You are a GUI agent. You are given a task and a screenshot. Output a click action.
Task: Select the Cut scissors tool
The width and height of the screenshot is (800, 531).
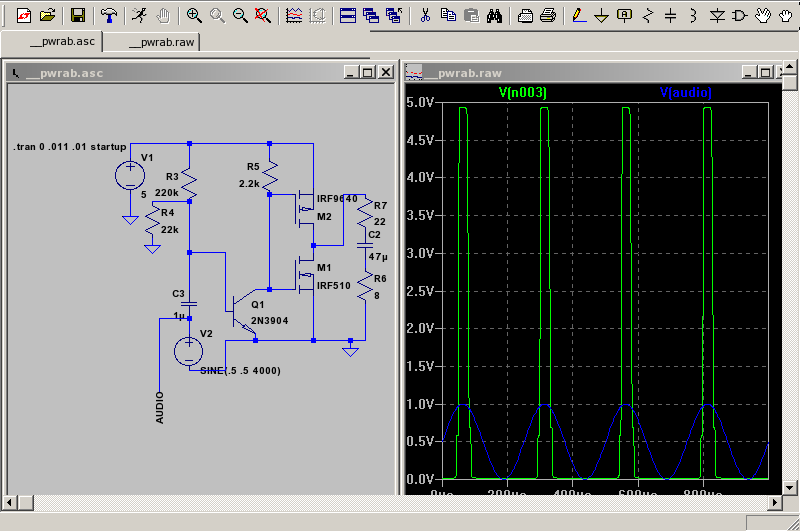tap(425, 15)
